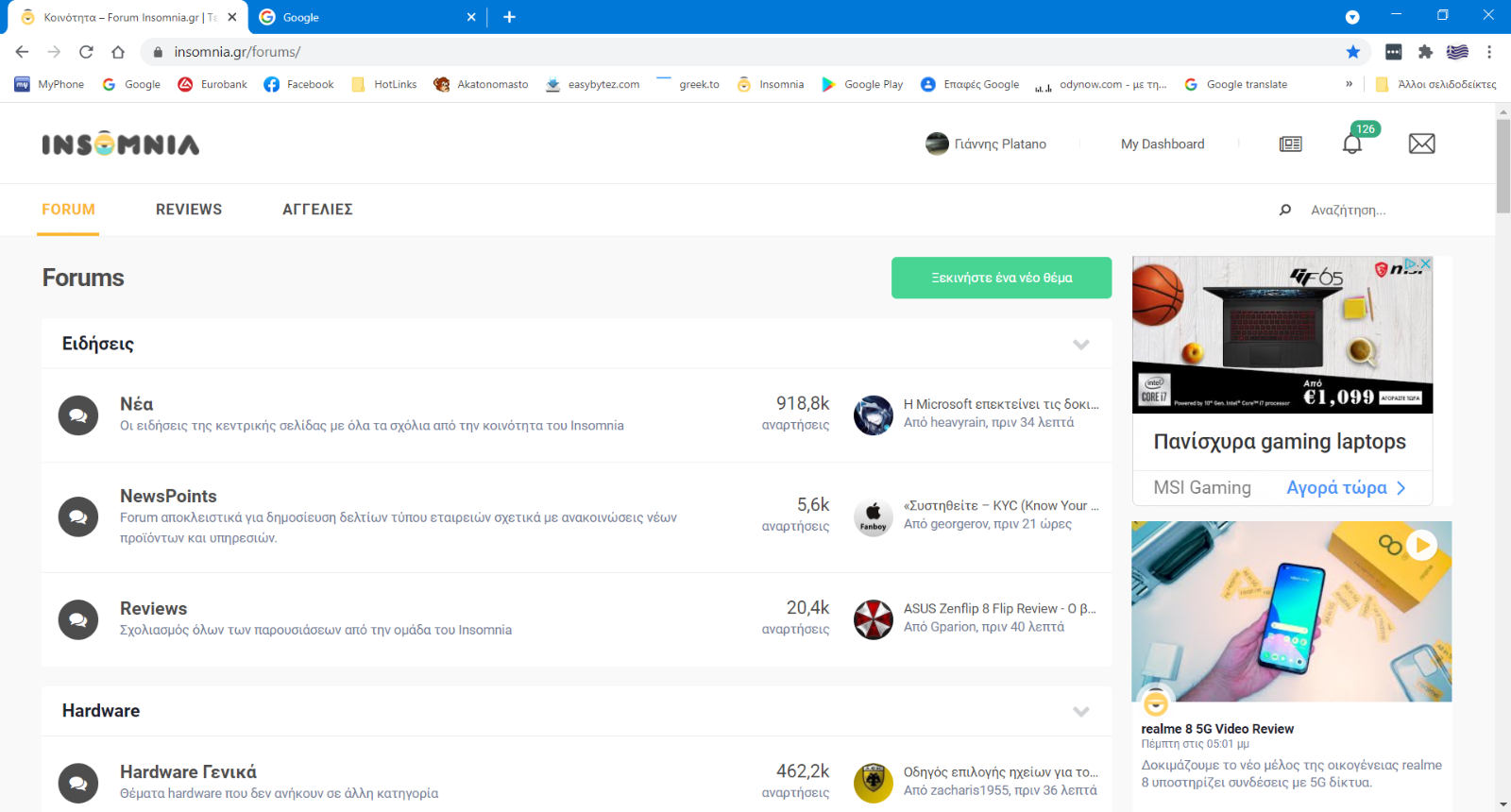
Task: Open the Hardware Γενικά forum link
Action: pyautogui.click(x=188, y=771)
